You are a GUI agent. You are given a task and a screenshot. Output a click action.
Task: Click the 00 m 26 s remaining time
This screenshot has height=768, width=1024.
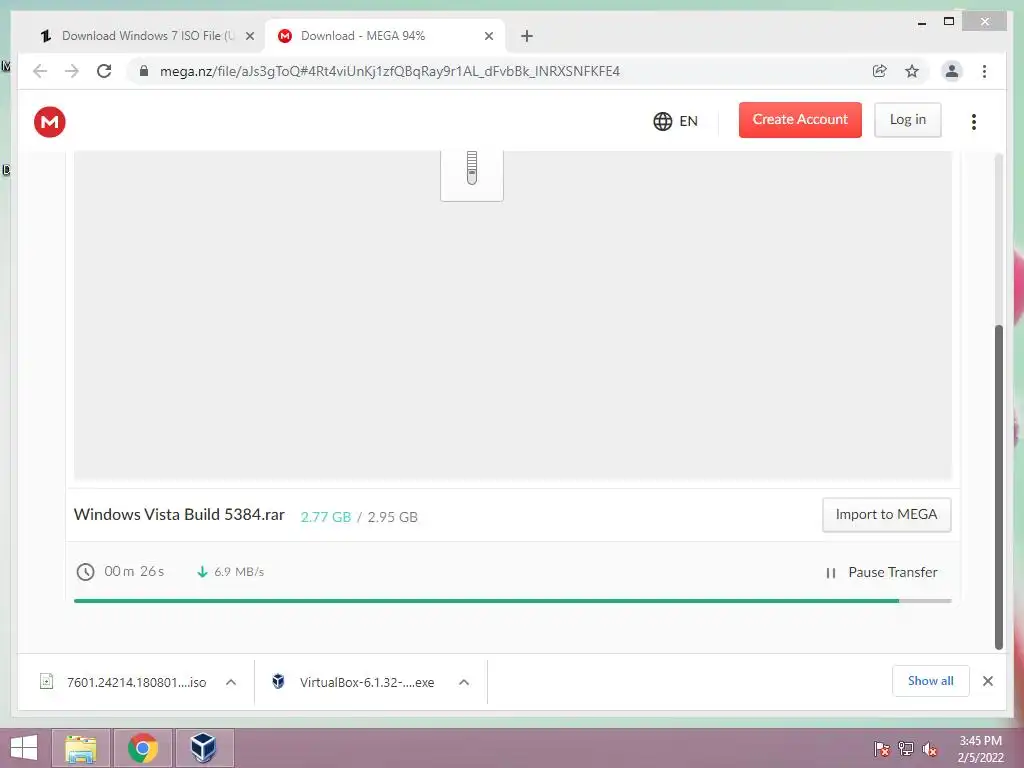(134, 571)
